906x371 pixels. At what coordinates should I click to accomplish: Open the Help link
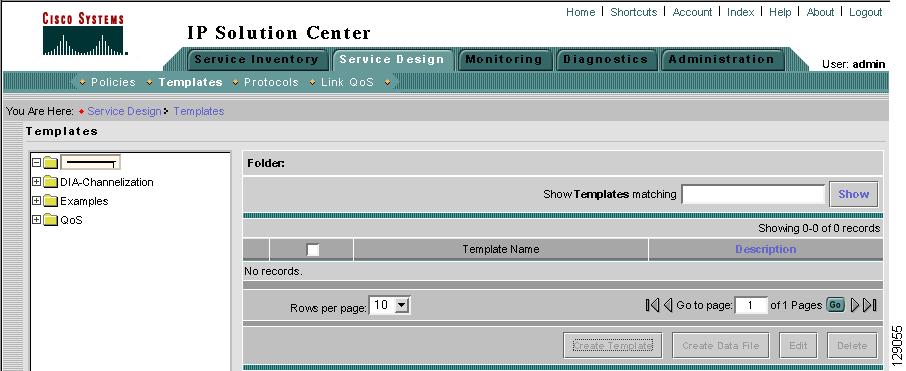coord(780,12)
